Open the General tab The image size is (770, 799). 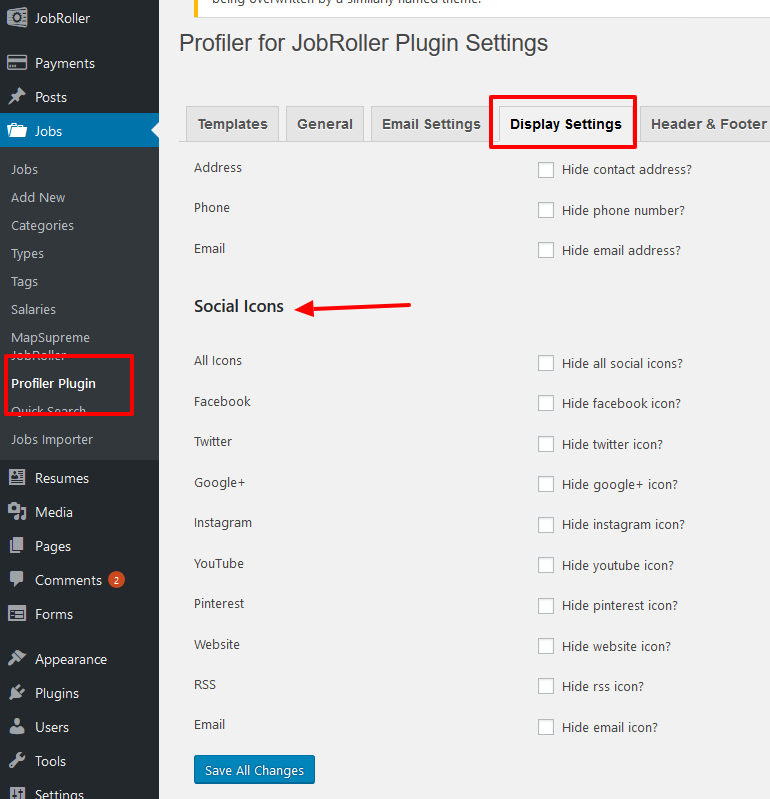(325, 124)
